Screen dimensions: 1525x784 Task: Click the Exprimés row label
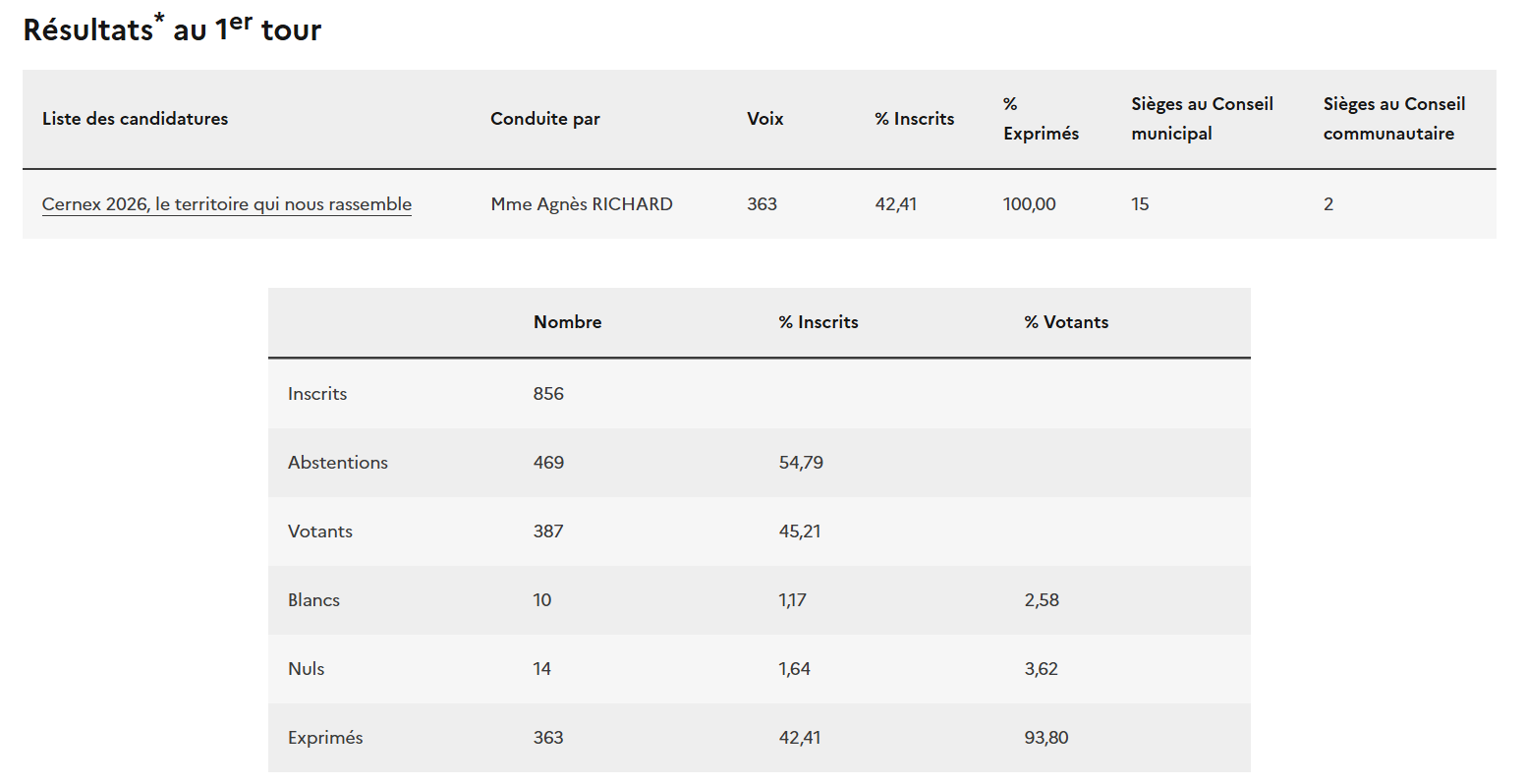click(x=324, y=738)
